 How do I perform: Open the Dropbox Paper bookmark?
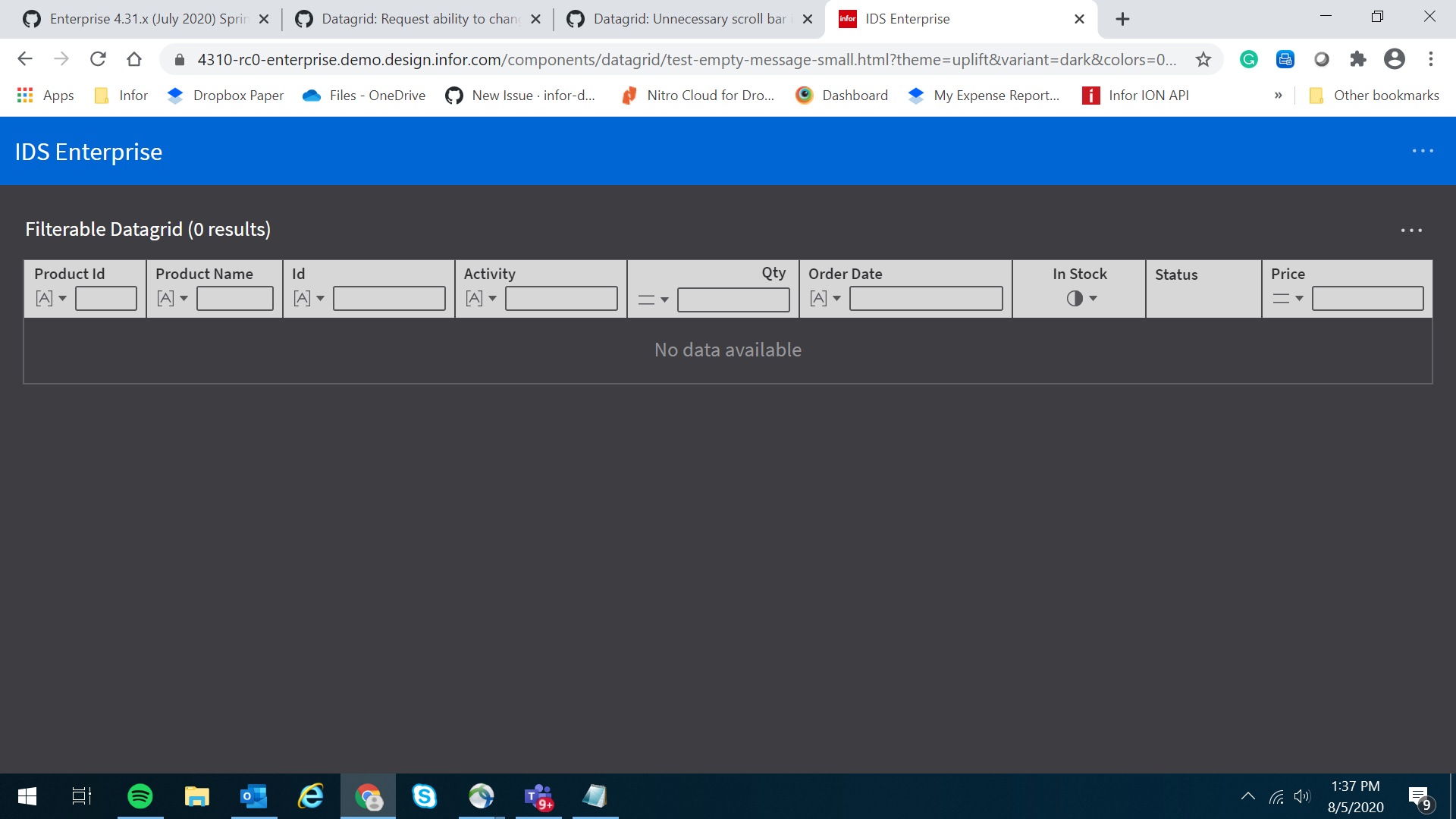click(226, 96)
